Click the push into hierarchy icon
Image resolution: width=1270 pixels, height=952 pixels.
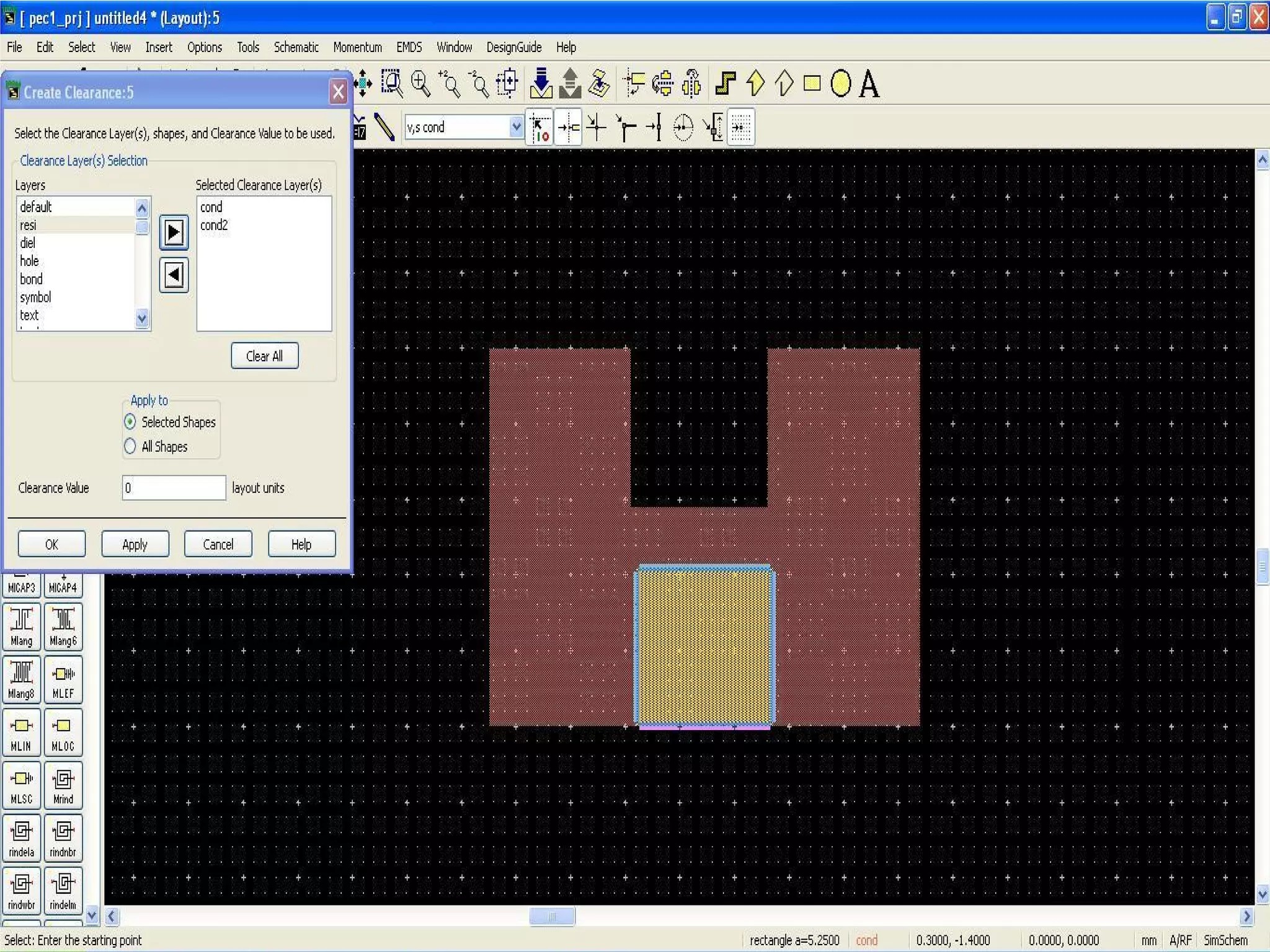[541, 84]
